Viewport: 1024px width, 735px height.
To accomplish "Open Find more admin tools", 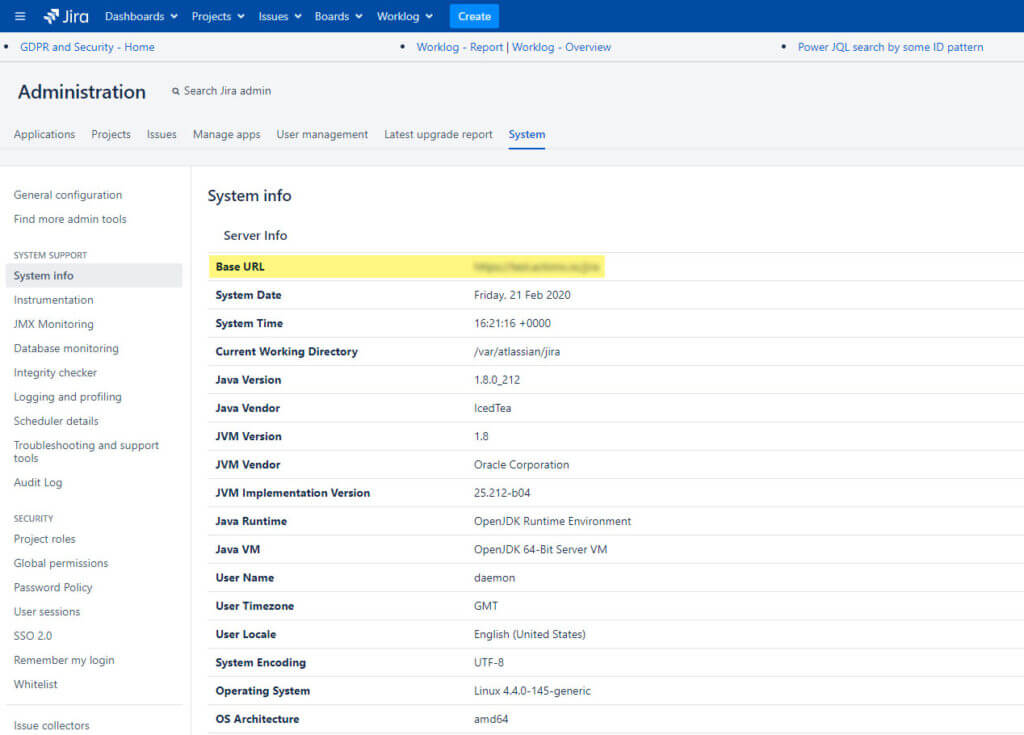I will 70,219.
